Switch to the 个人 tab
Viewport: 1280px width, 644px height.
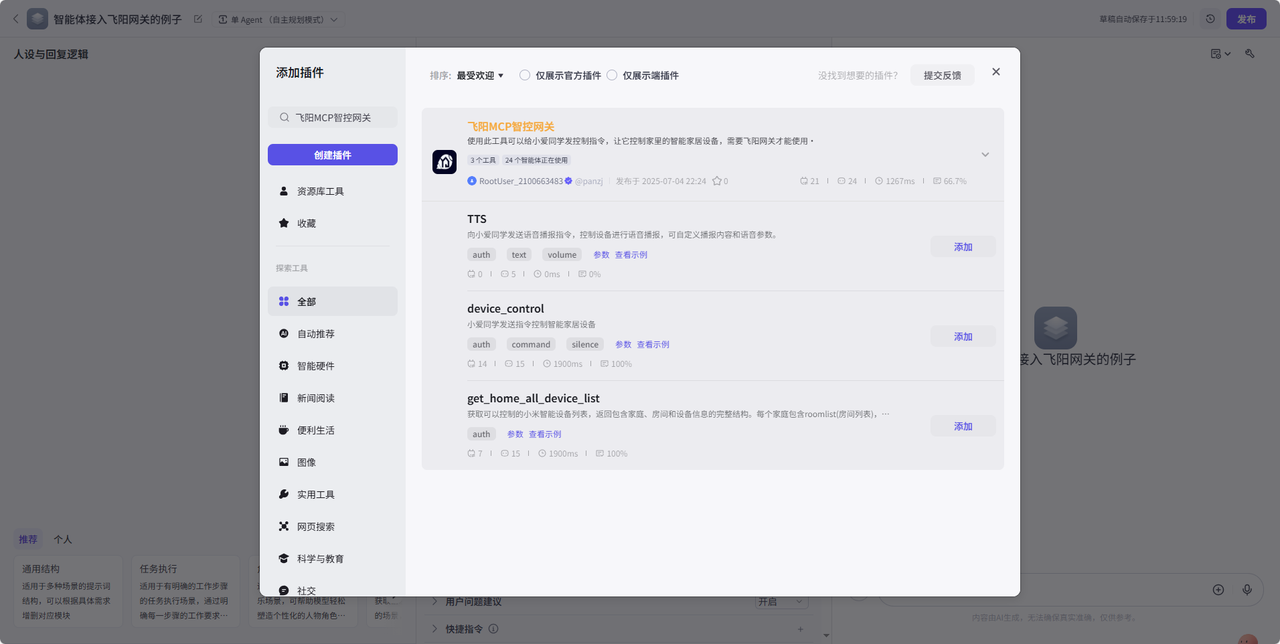[x=62, y=539]
